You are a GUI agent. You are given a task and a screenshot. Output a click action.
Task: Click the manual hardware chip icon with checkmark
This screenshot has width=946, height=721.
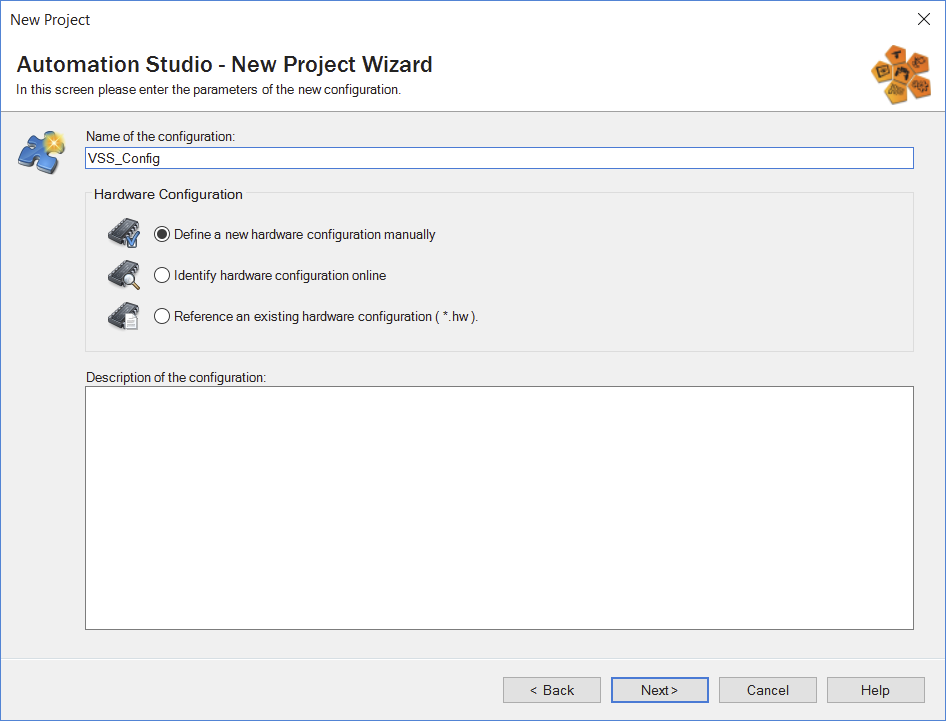[124, 233]
